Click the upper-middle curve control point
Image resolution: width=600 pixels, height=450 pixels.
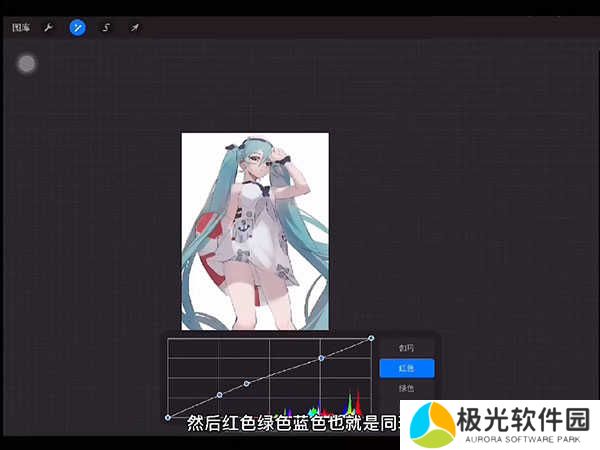point(321,357)
